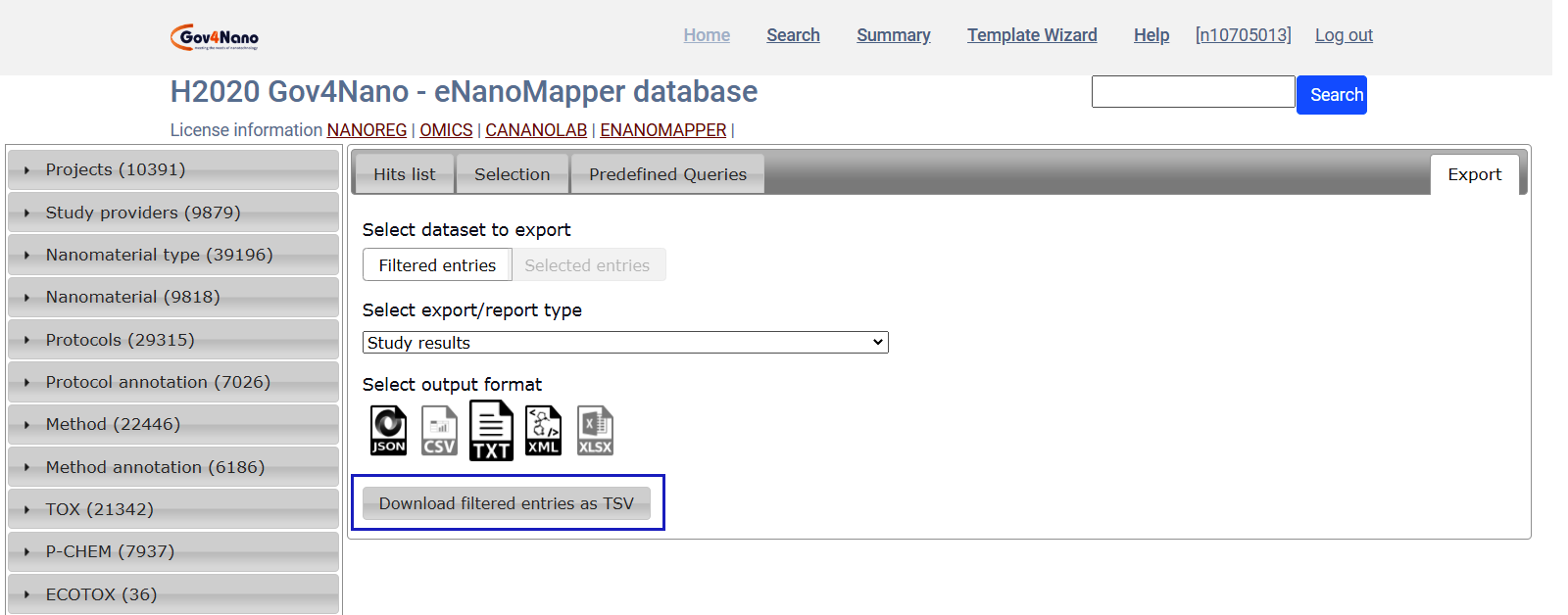Select Filtered entries dataset option
Image resolution: width=1568 pixels, height=615 pixels.
click(437, 265)
